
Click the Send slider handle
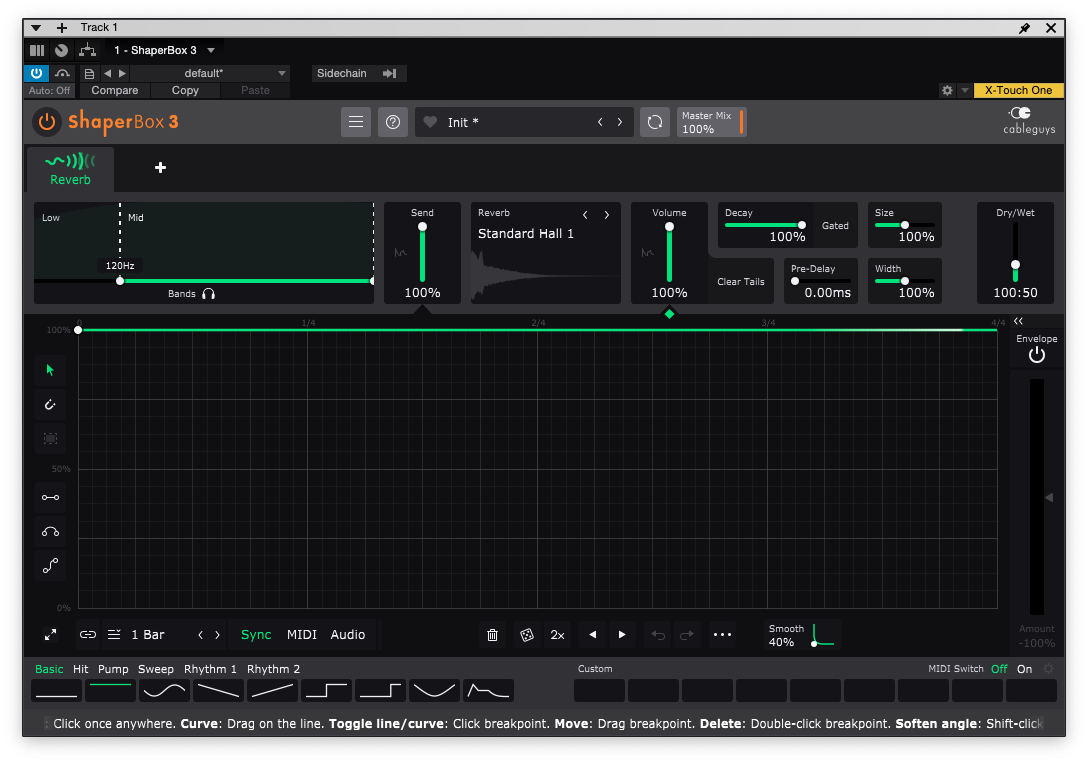coord(422,227)
